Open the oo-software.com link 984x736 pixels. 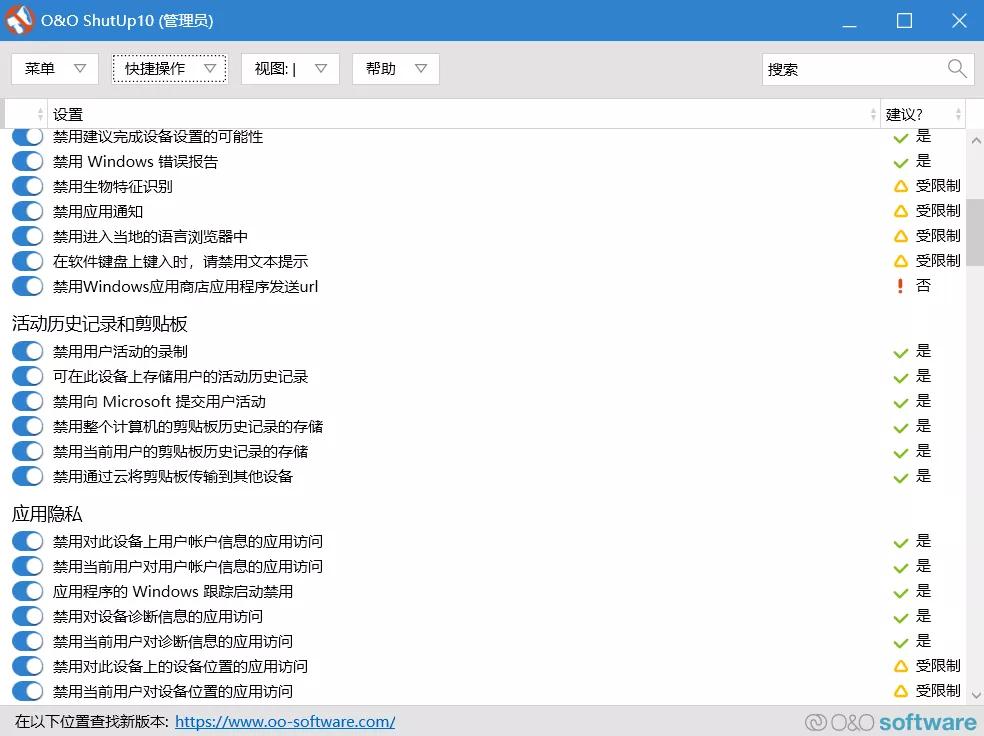tap(285, 721)
